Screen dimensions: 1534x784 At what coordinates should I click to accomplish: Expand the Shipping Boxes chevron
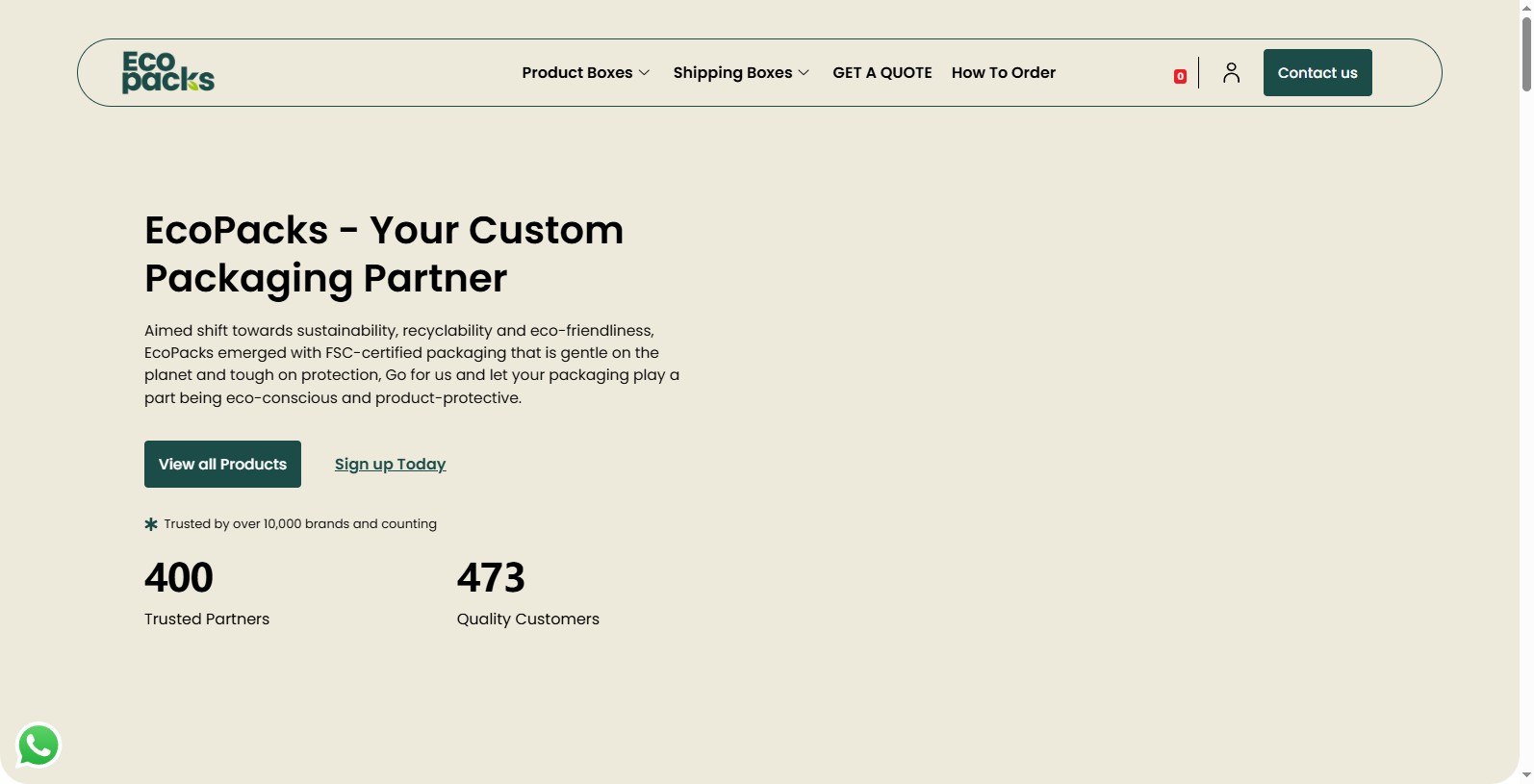click(804, 73)
